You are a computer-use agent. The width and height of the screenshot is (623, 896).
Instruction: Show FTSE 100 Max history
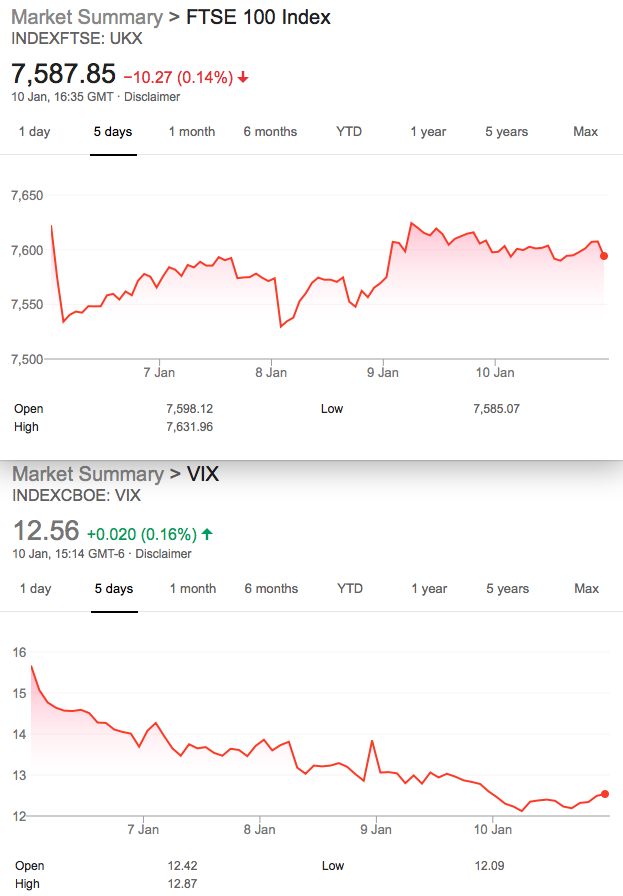pyautogui.click(x=585, y=132)
